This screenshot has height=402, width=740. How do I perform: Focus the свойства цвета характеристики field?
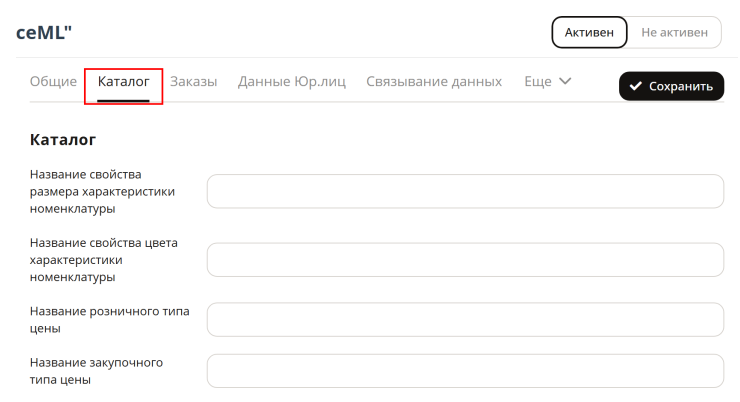pyautogui.click(x=465, y=260)
